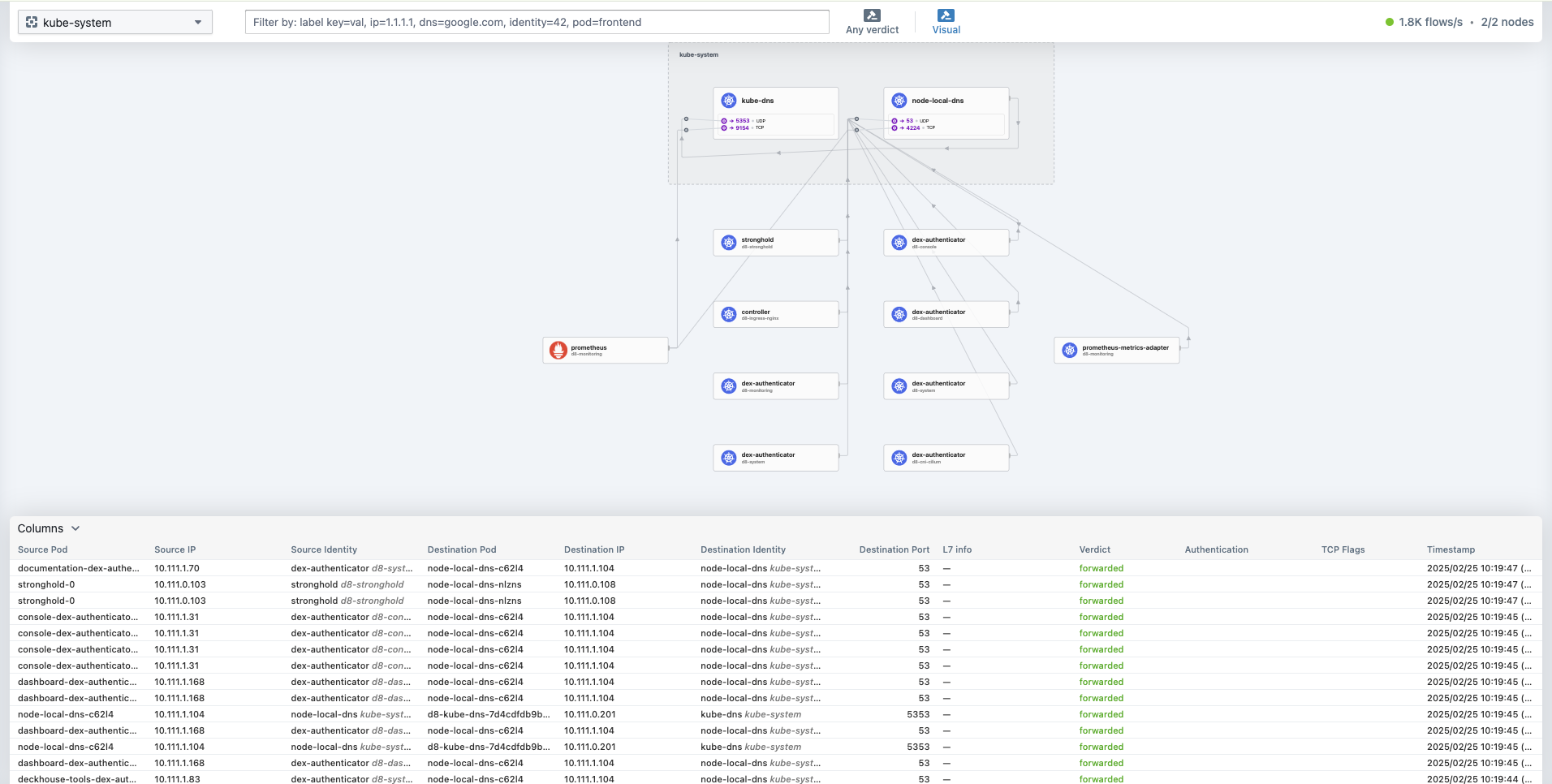Click kube-dns port 5353 UDP endpoint
This screenshot has height=784, width=1552.
coord(743,121)
